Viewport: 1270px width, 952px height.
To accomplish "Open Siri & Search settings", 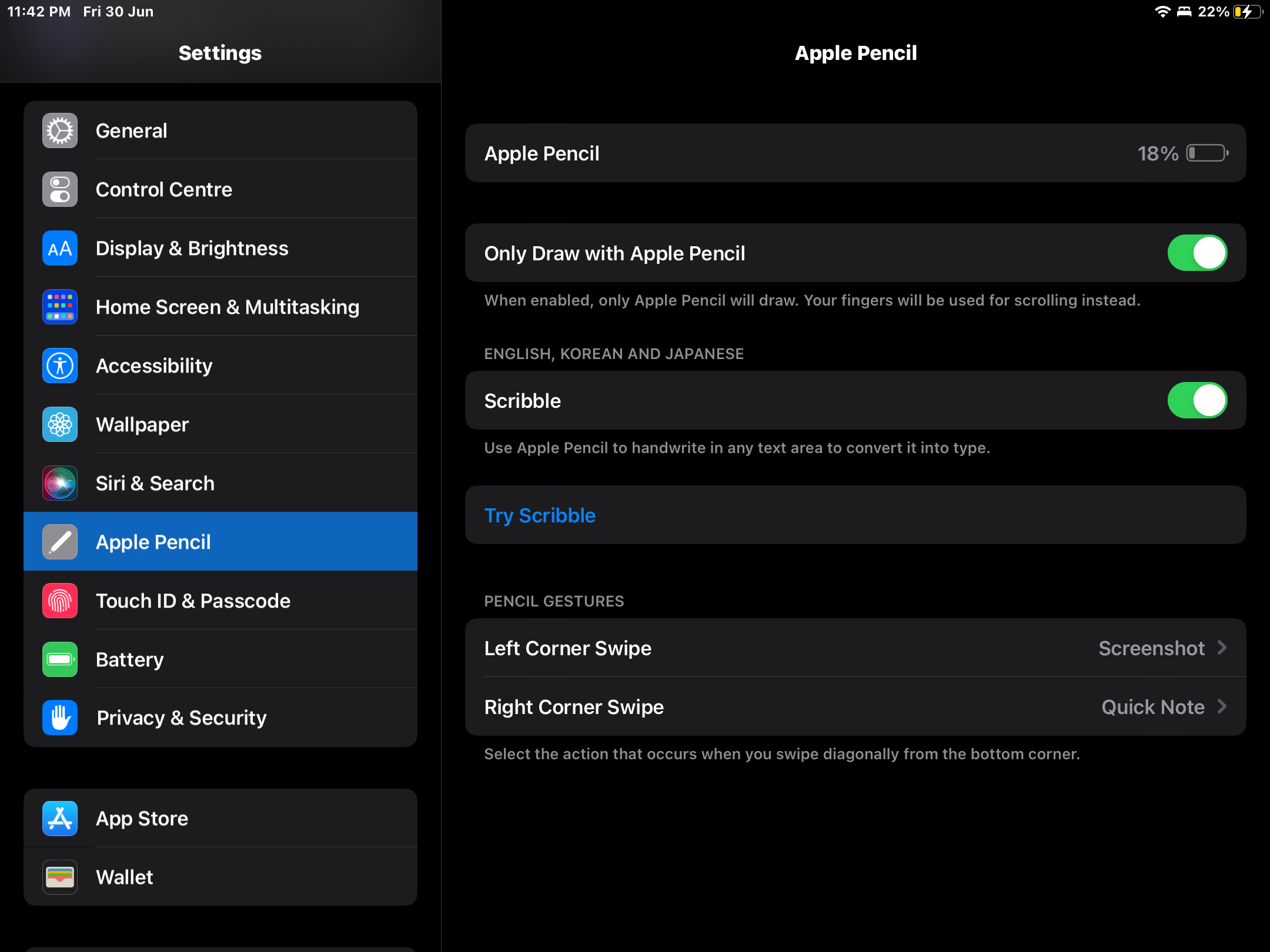I will (220, 483).
